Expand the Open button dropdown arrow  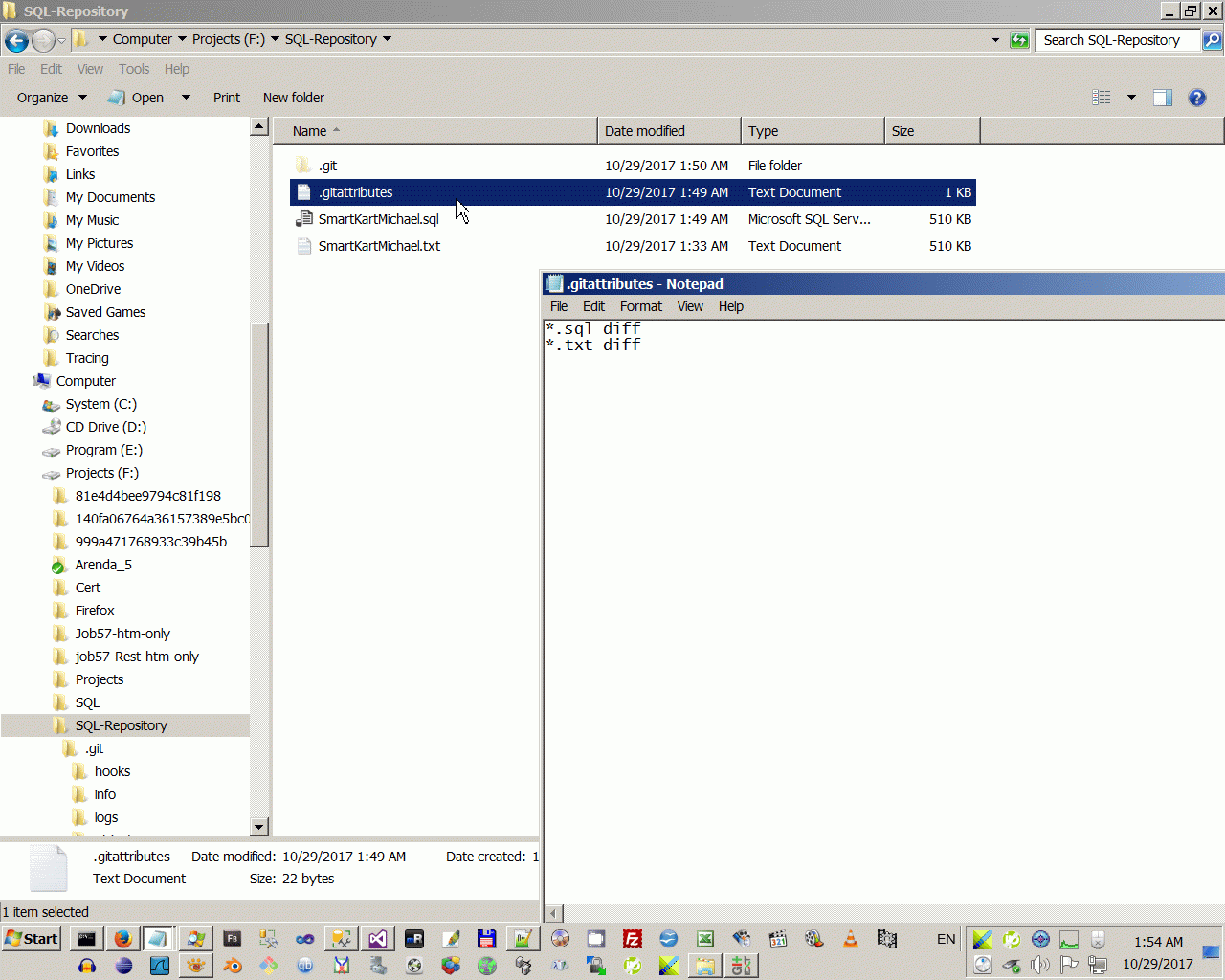[186, 98]
